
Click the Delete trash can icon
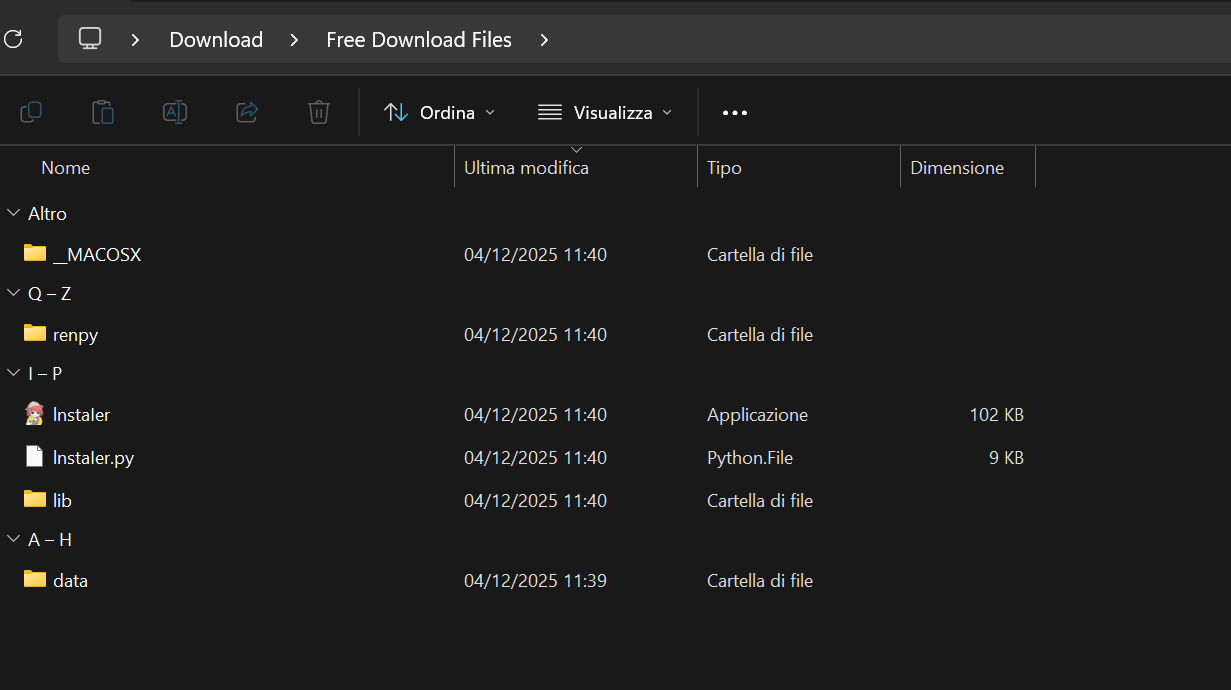(x=319, y=112)
